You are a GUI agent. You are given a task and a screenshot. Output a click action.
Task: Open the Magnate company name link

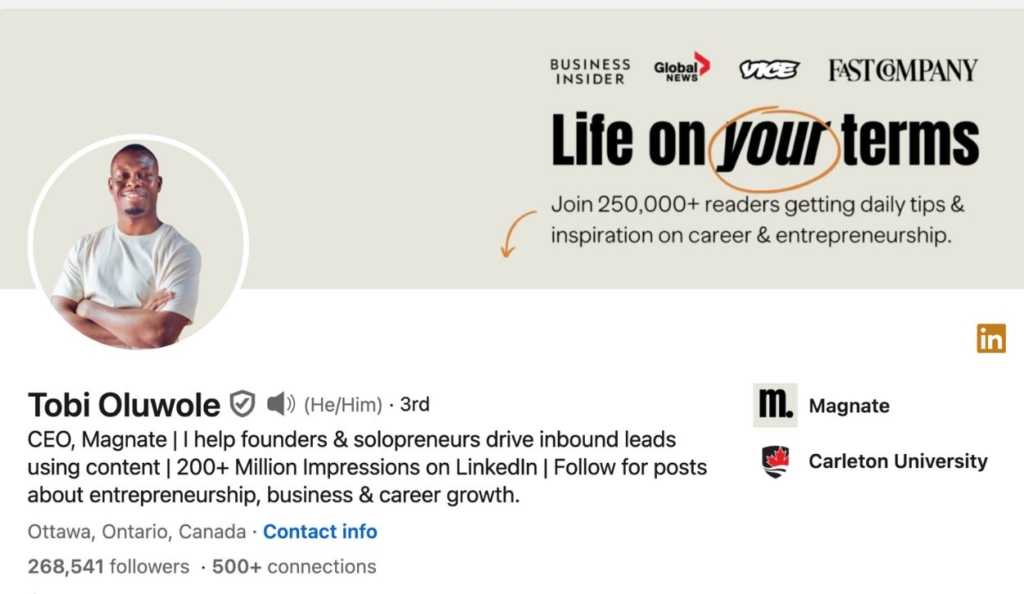(849, 406)
